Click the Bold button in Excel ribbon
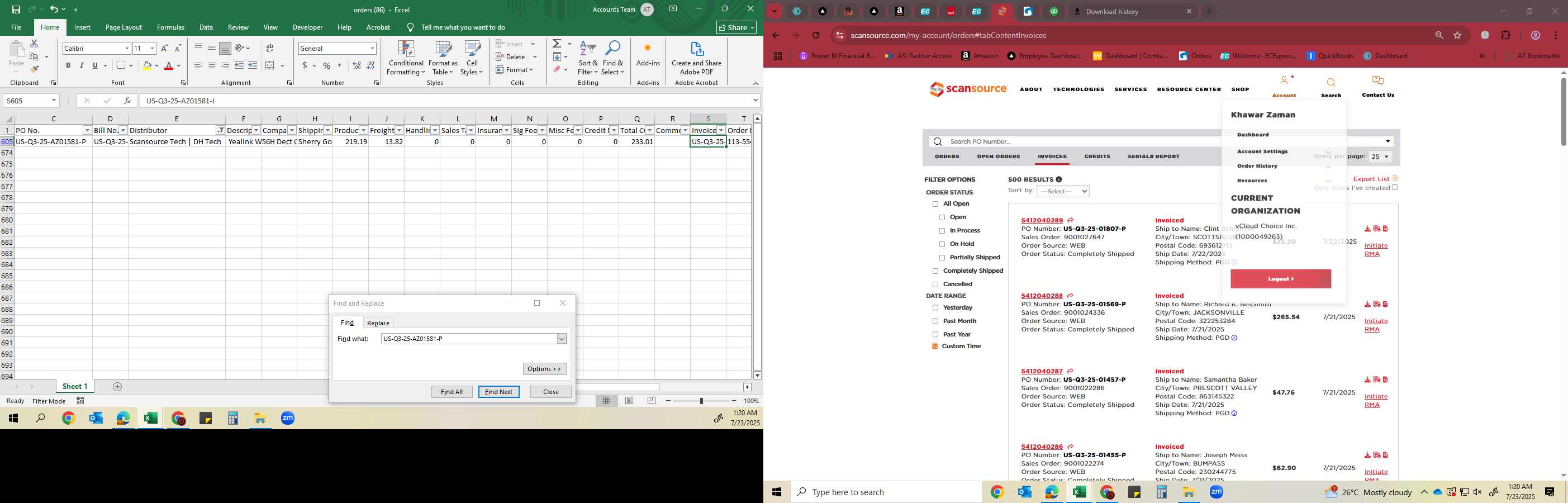Viewport: 1568px width, 503px height. (x=68, y=65)
